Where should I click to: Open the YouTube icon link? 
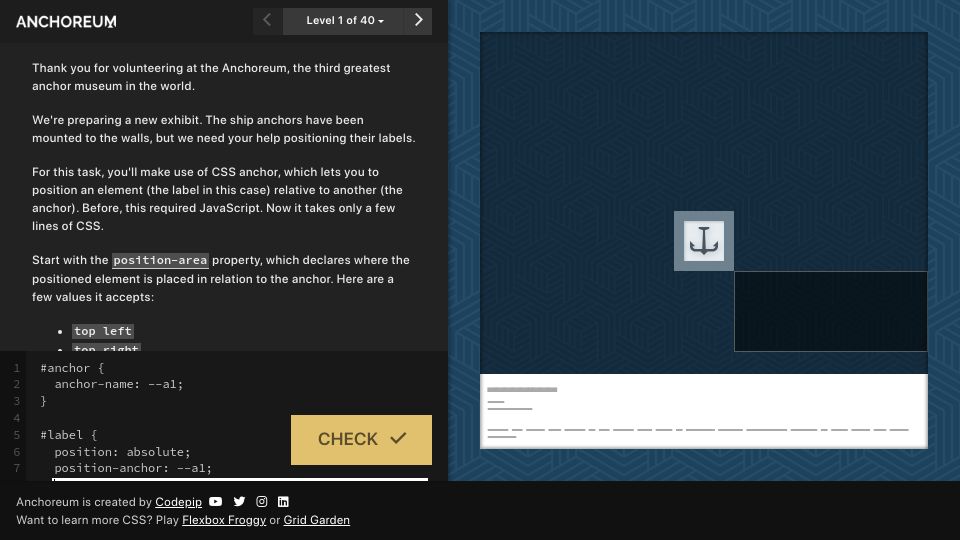[x=216, y=501]
